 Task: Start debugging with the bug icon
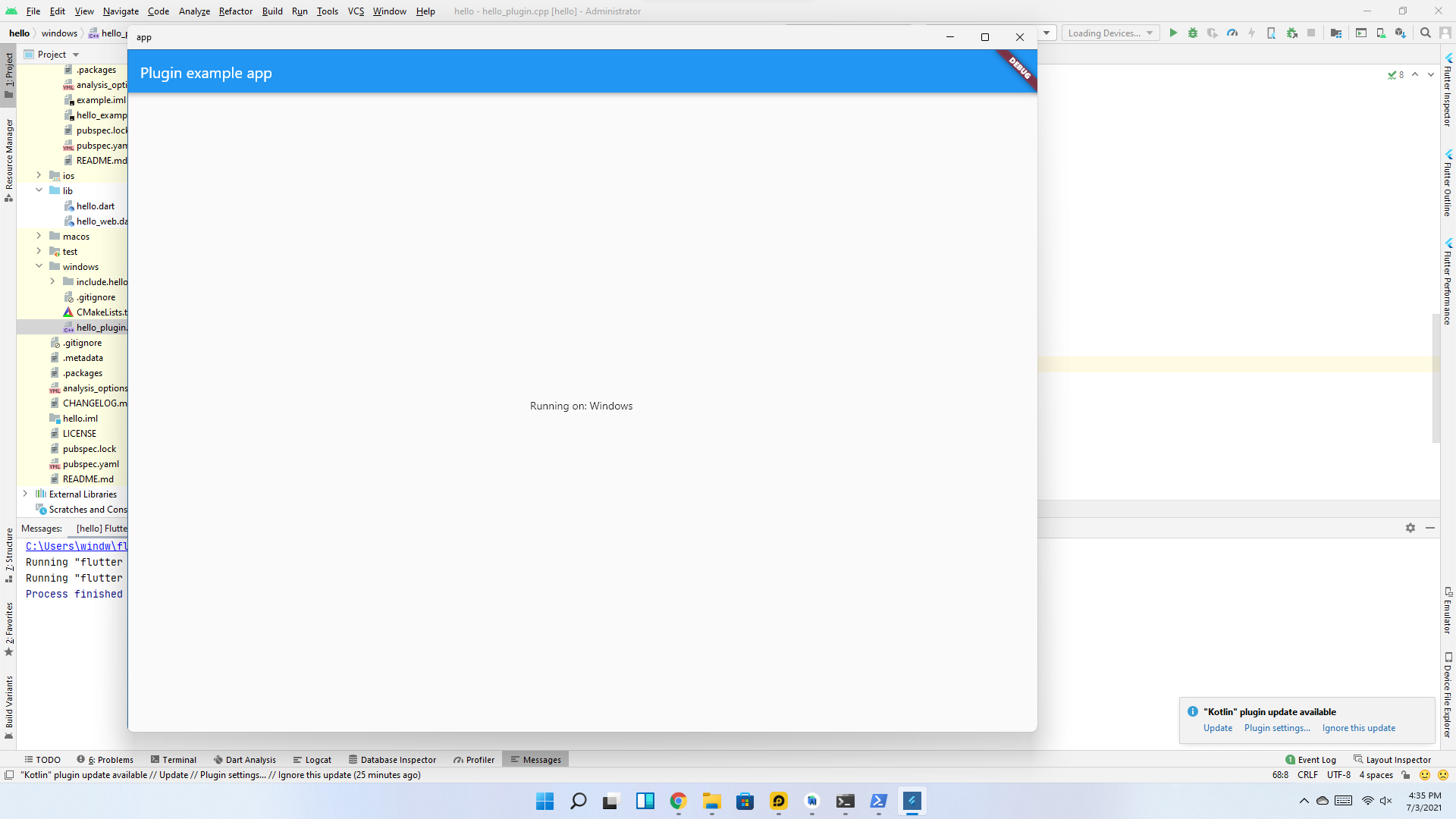coord(1193,33)
